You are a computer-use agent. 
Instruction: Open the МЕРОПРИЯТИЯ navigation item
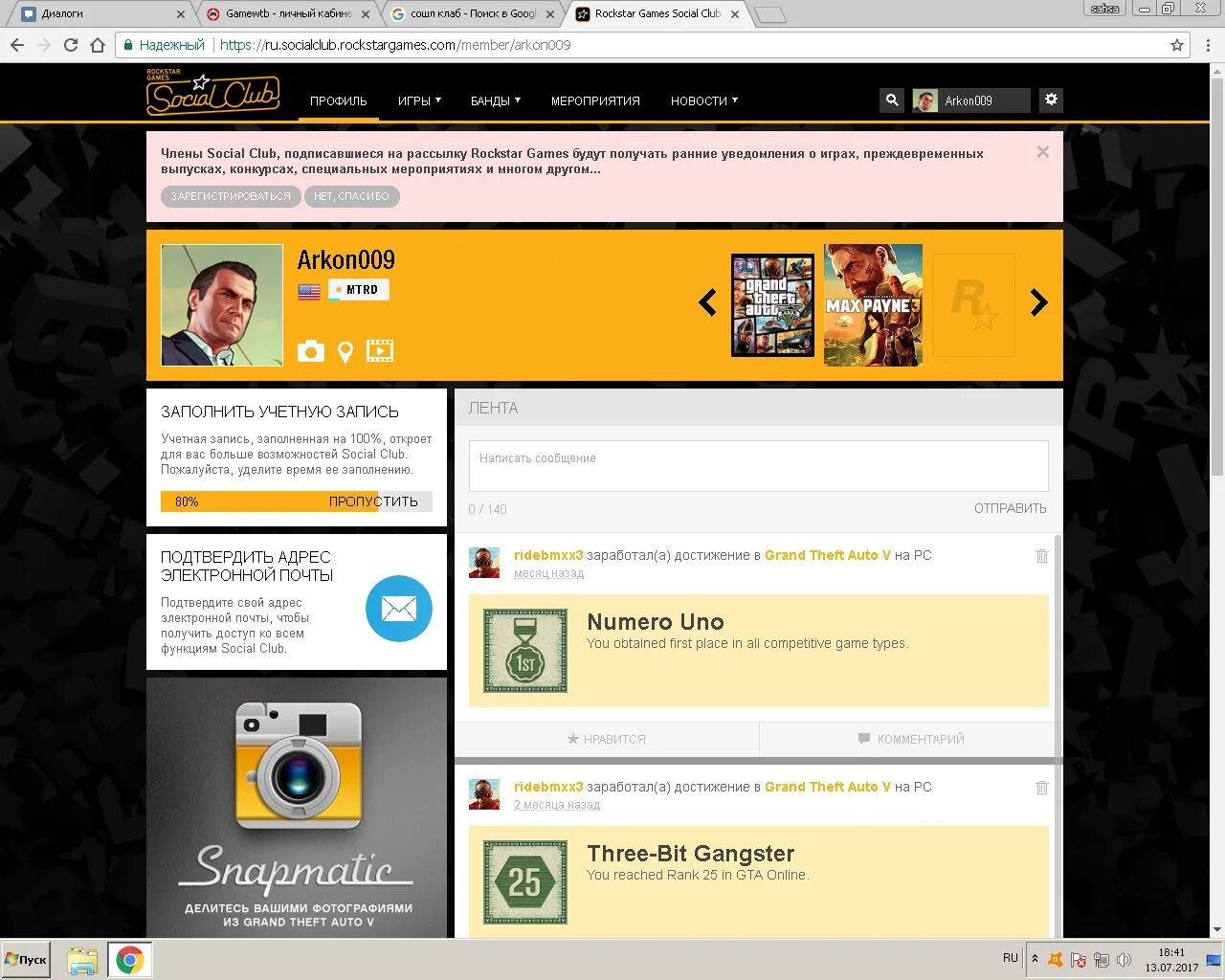pyautogui.click(x=595, y=100)
